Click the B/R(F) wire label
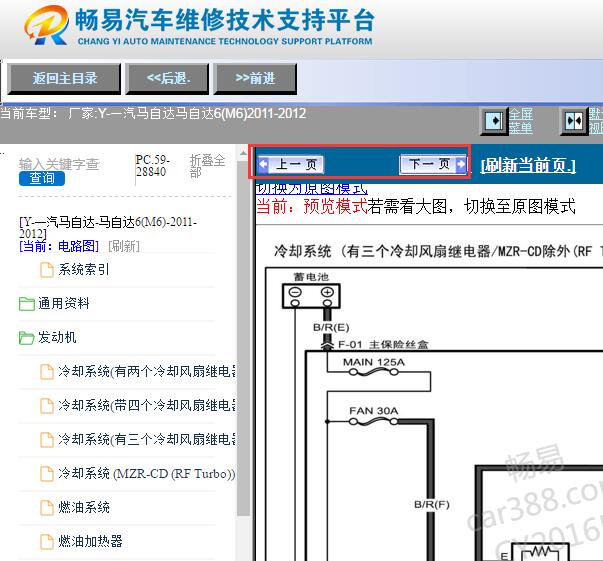This screenshot has width=603, height=561. pos(432,504)
